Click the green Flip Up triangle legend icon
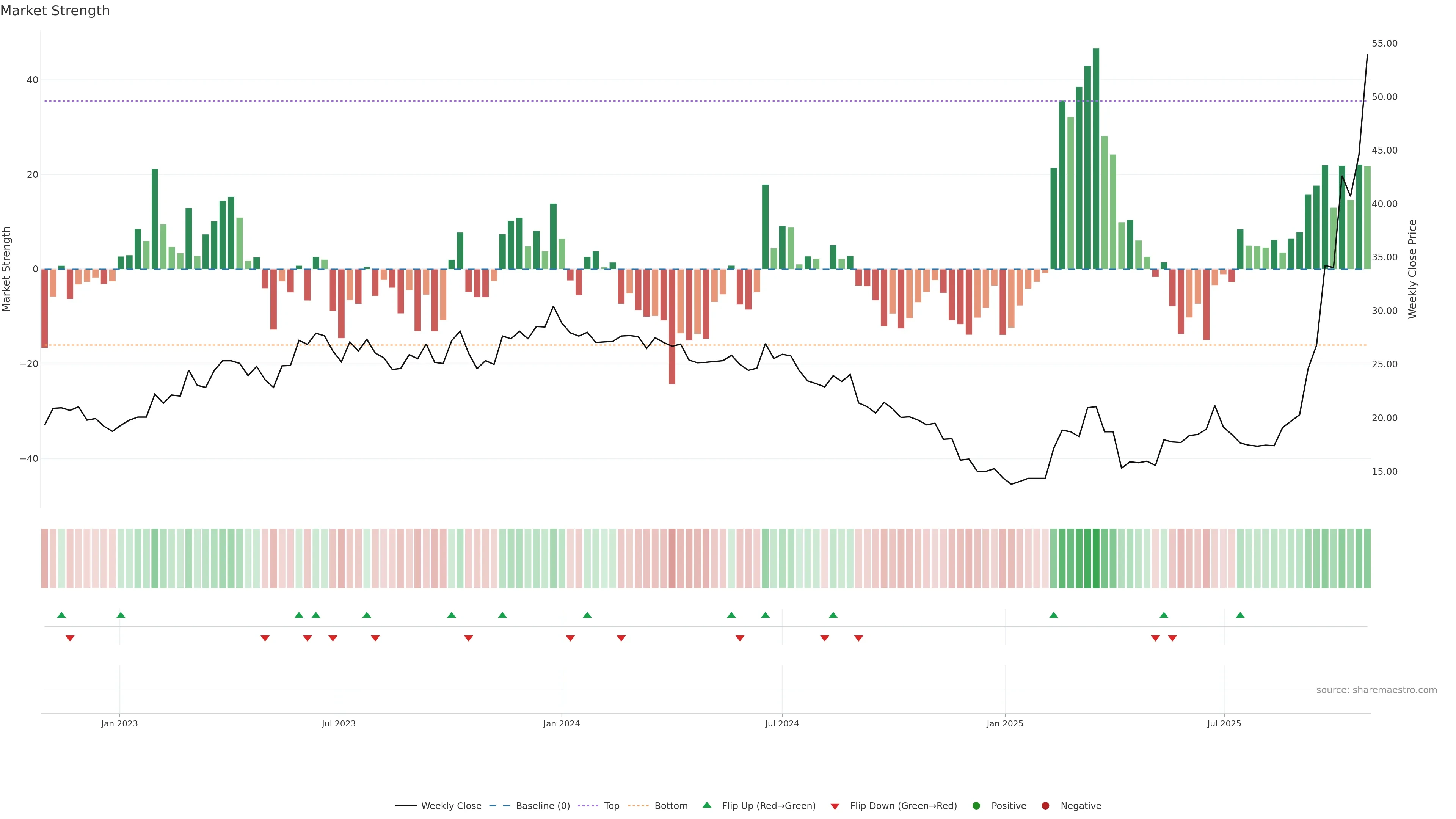1456x819 pixels. point(706,805)
